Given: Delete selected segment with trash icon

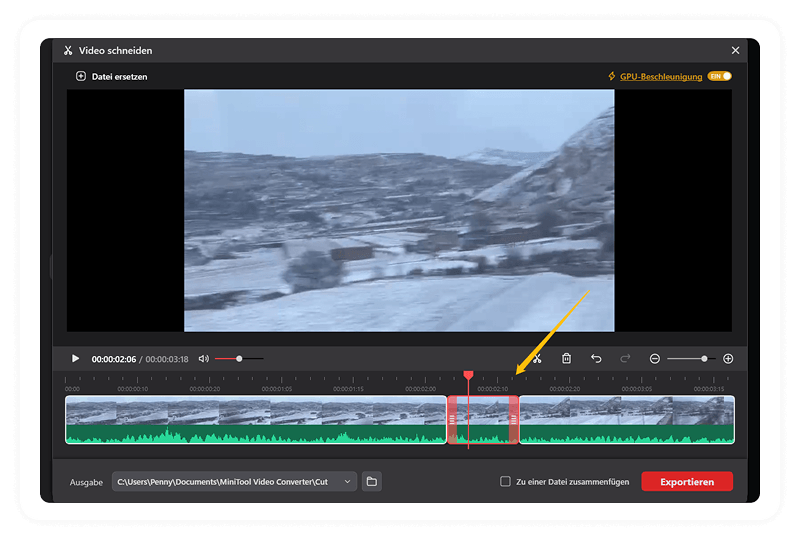Looking at the screenshot, I should (566, 359).
